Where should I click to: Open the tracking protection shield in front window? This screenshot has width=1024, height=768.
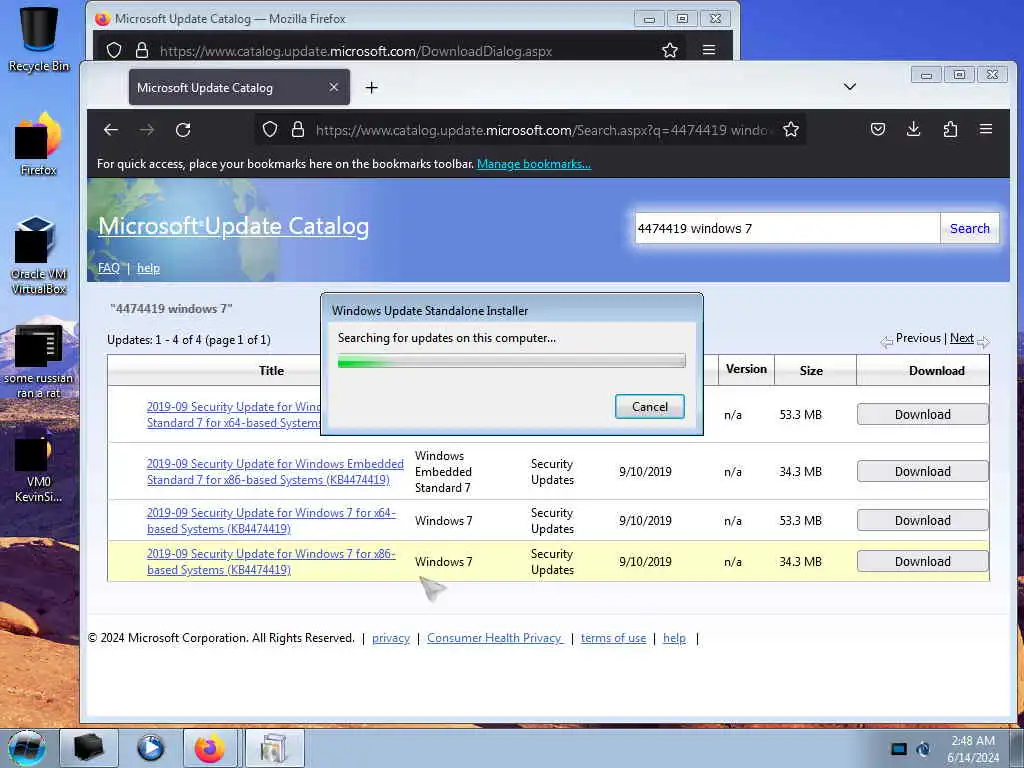click(270, 130)
